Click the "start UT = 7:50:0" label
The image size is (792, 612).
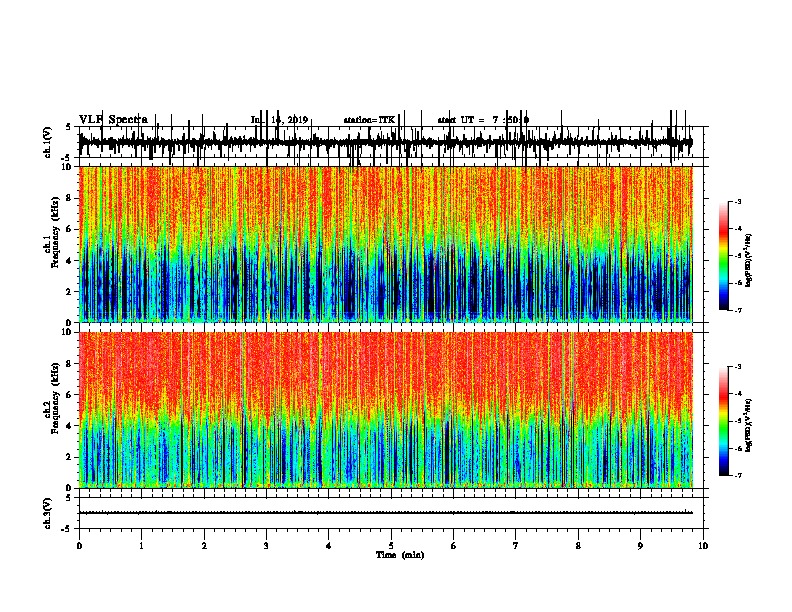[483, 120]
